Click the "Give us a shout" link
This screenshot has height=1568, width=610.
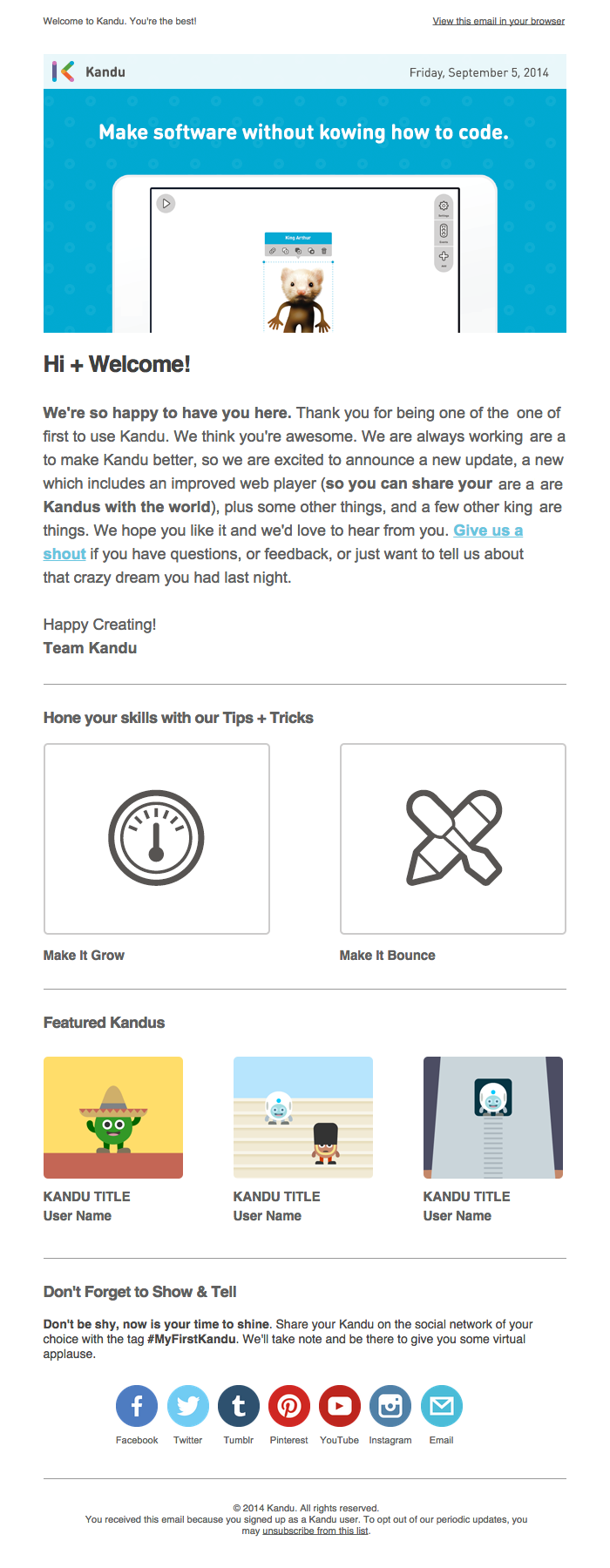(488, 531)
